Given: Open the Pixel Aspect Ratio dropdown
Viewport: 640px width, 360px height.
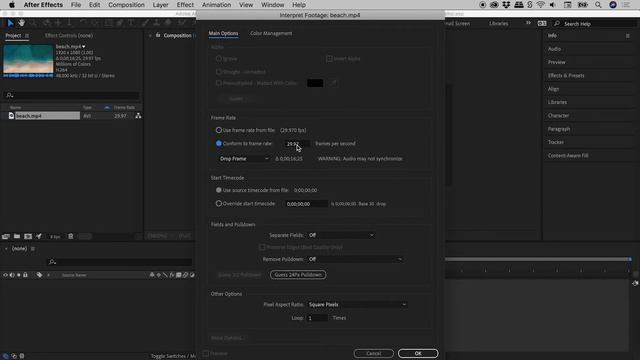Looking at the screenshot, I should pyautogui.click(x=357, y=305).
